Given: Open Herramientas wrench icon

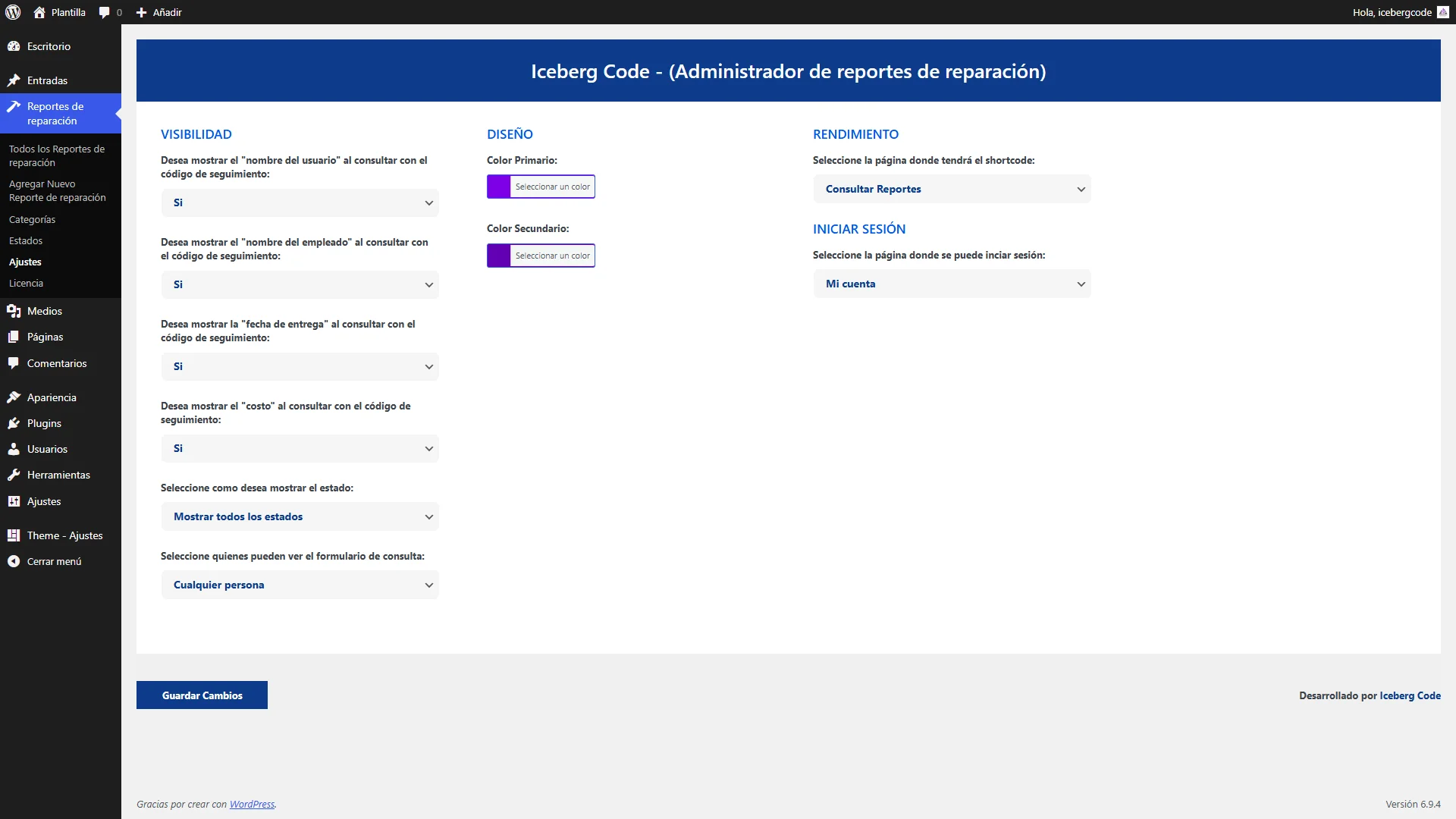Looking at the screenshot, I should click(x=14, y=475).
